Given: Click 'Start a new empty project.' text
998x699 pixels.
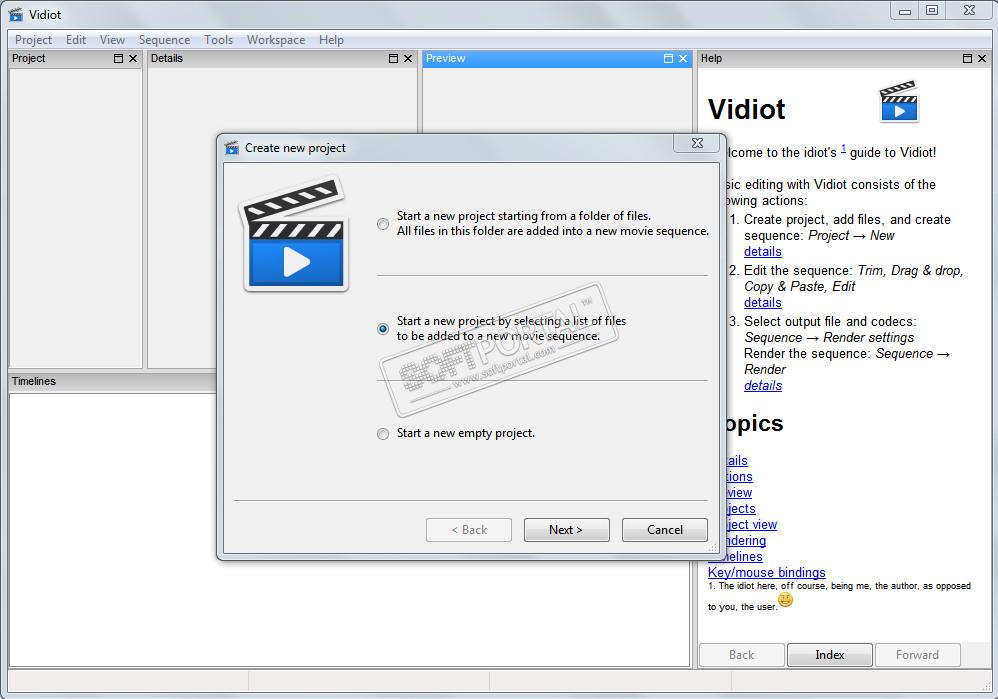Looking at the screenshot, I should [466, 433].
